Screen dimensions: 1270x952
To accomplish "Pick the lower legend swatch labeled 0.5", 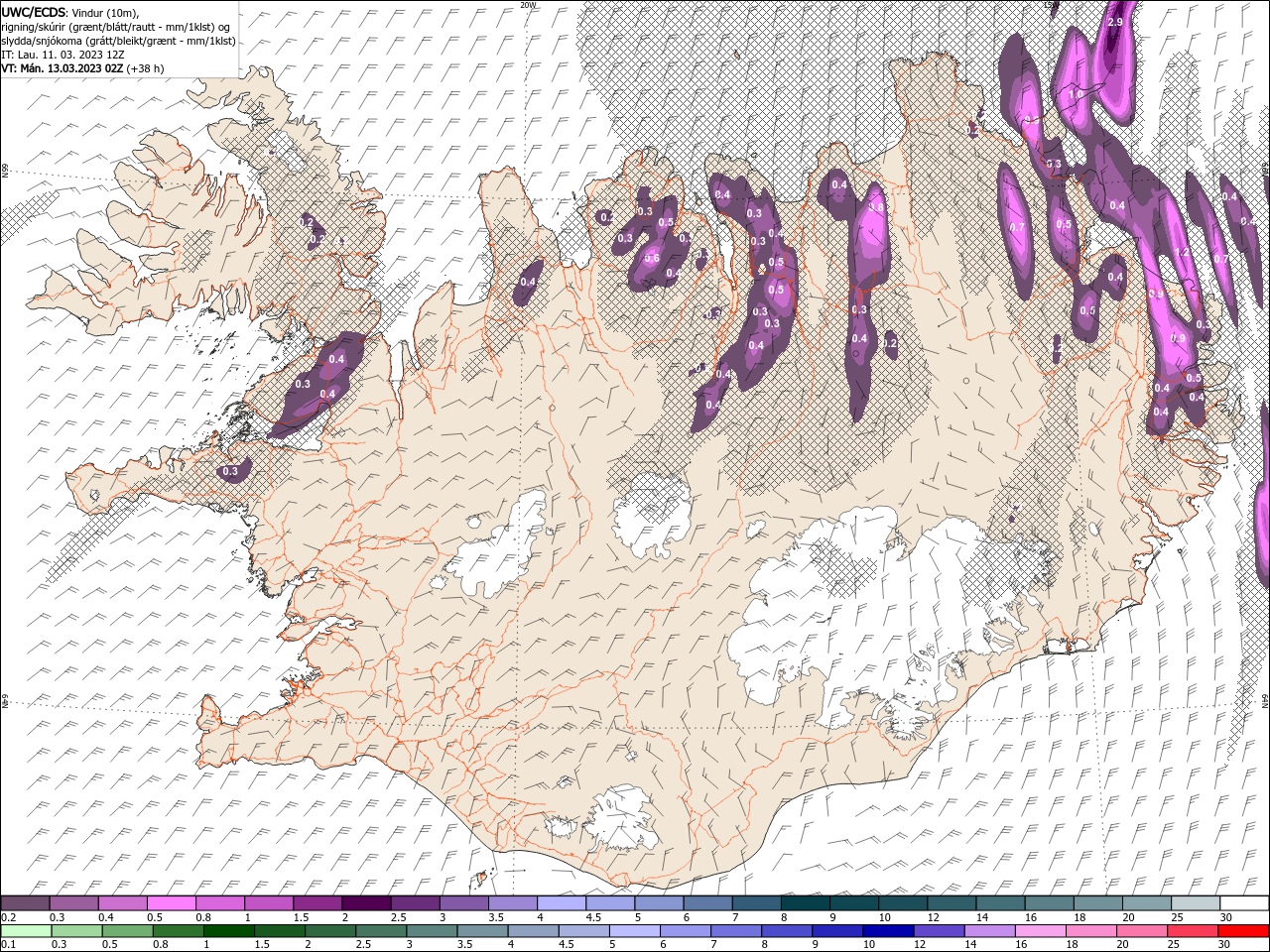I will pyautogui.click(x=127, y=930).
